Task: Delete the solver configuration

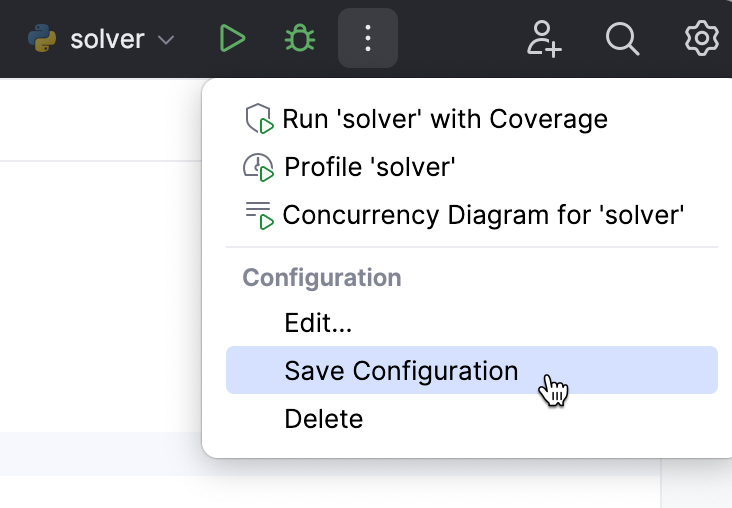Action: (x=324, y=418)
